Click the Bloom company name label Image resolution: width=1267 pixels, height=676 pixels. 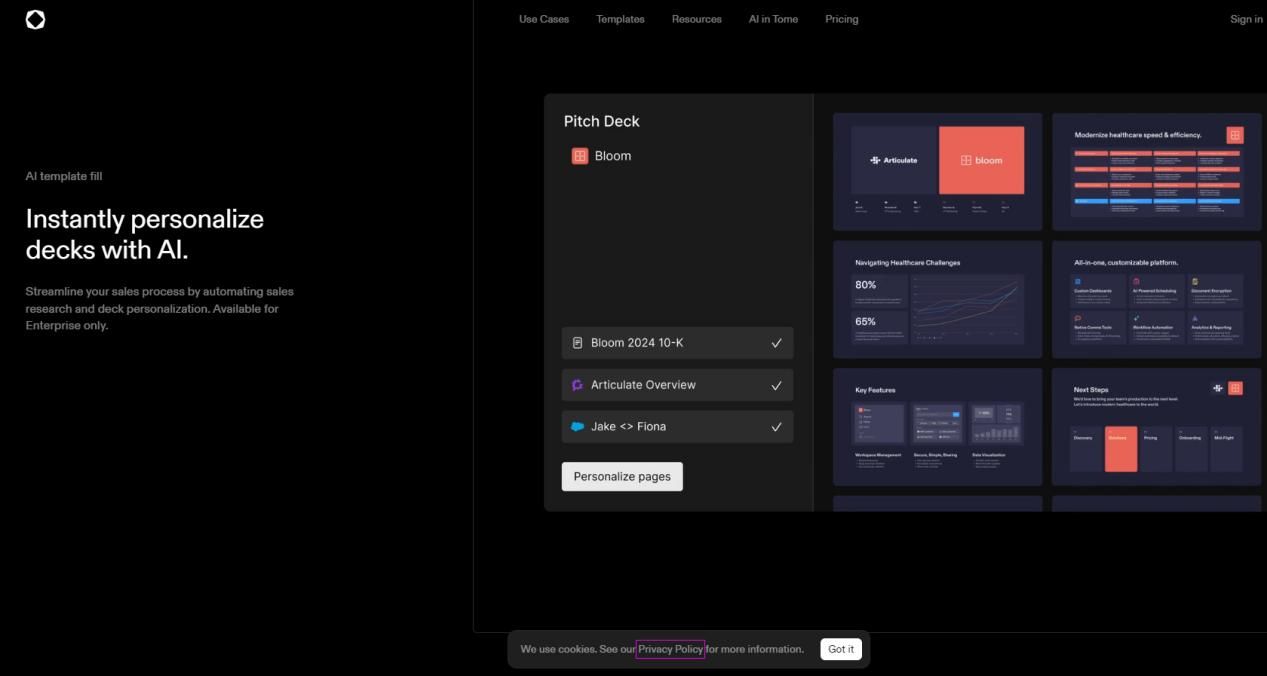coord(613,156)
